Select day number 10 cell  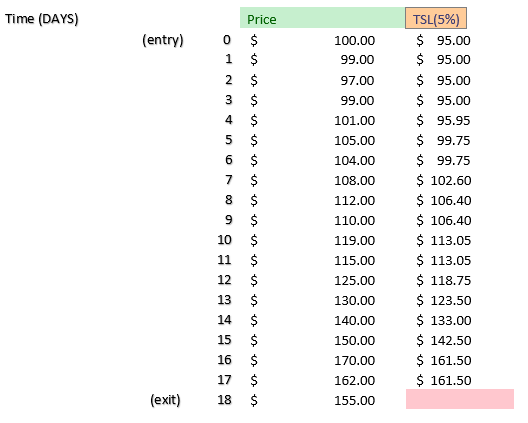224,240
